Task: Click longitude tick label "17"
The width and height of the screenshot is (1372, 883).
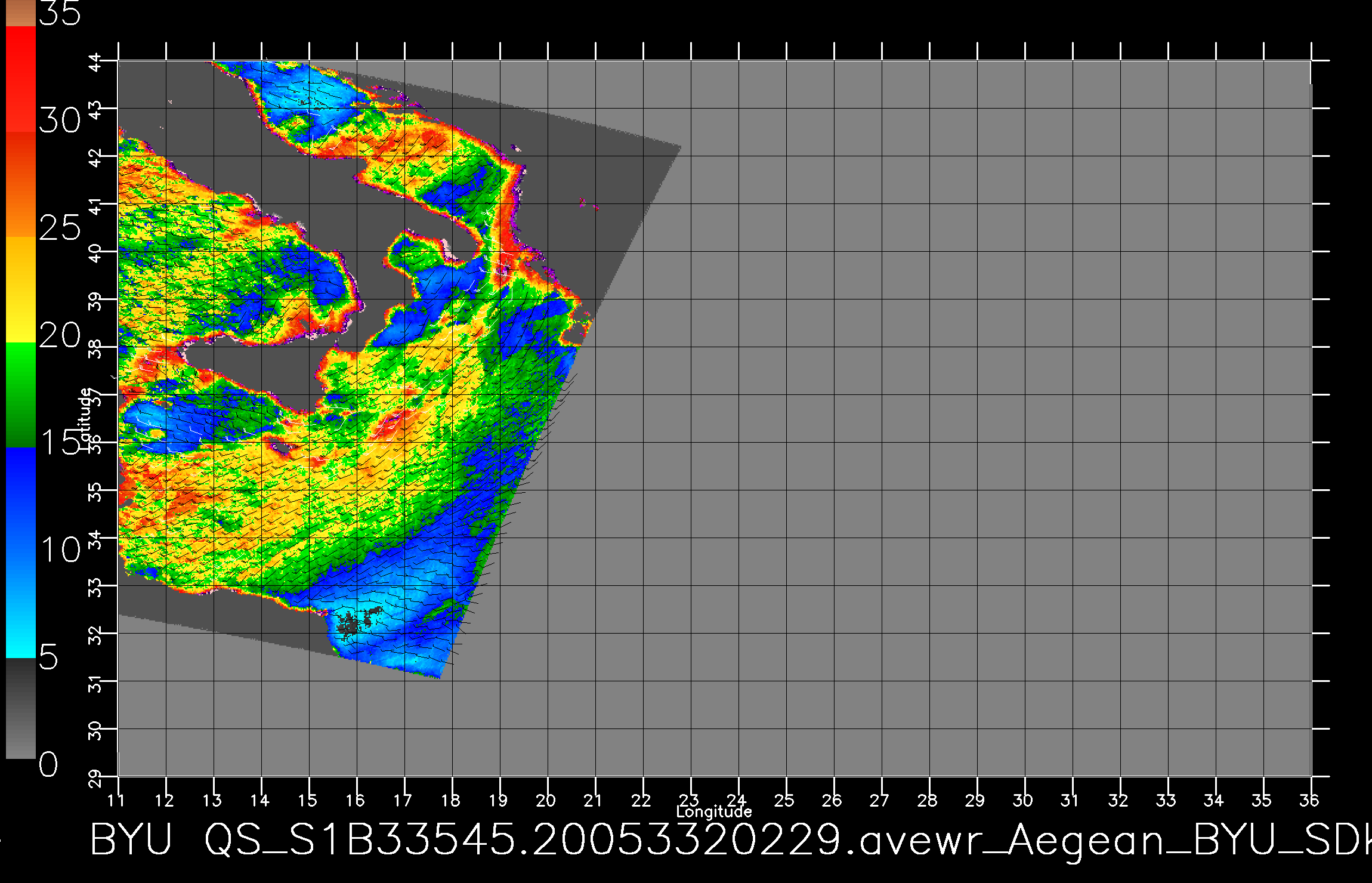Action: click(403, 800)
